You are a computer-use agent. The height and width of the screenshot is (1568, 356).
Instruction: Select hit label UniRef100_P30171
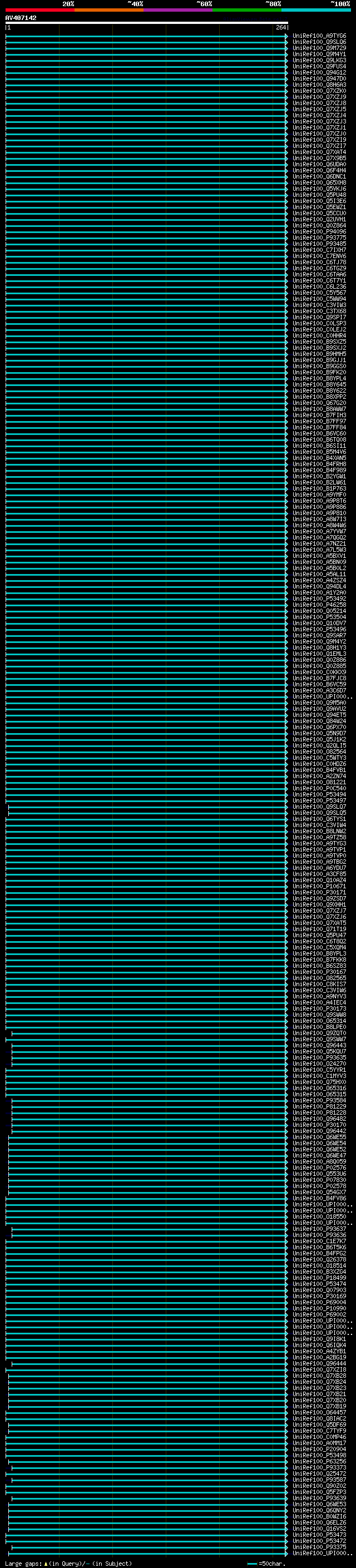coord(319,892)
